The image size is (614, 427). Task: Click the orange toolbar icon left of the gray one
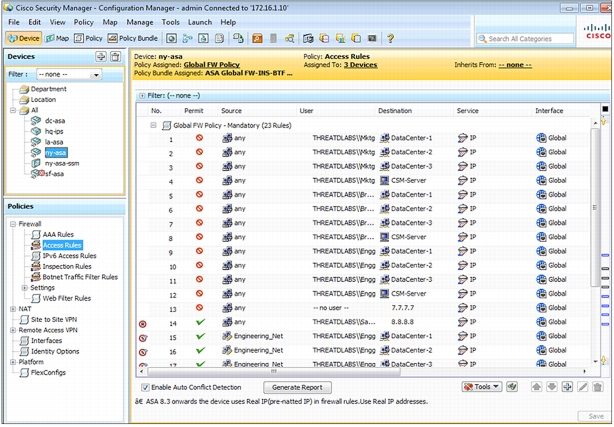click(x=257, y=38)
